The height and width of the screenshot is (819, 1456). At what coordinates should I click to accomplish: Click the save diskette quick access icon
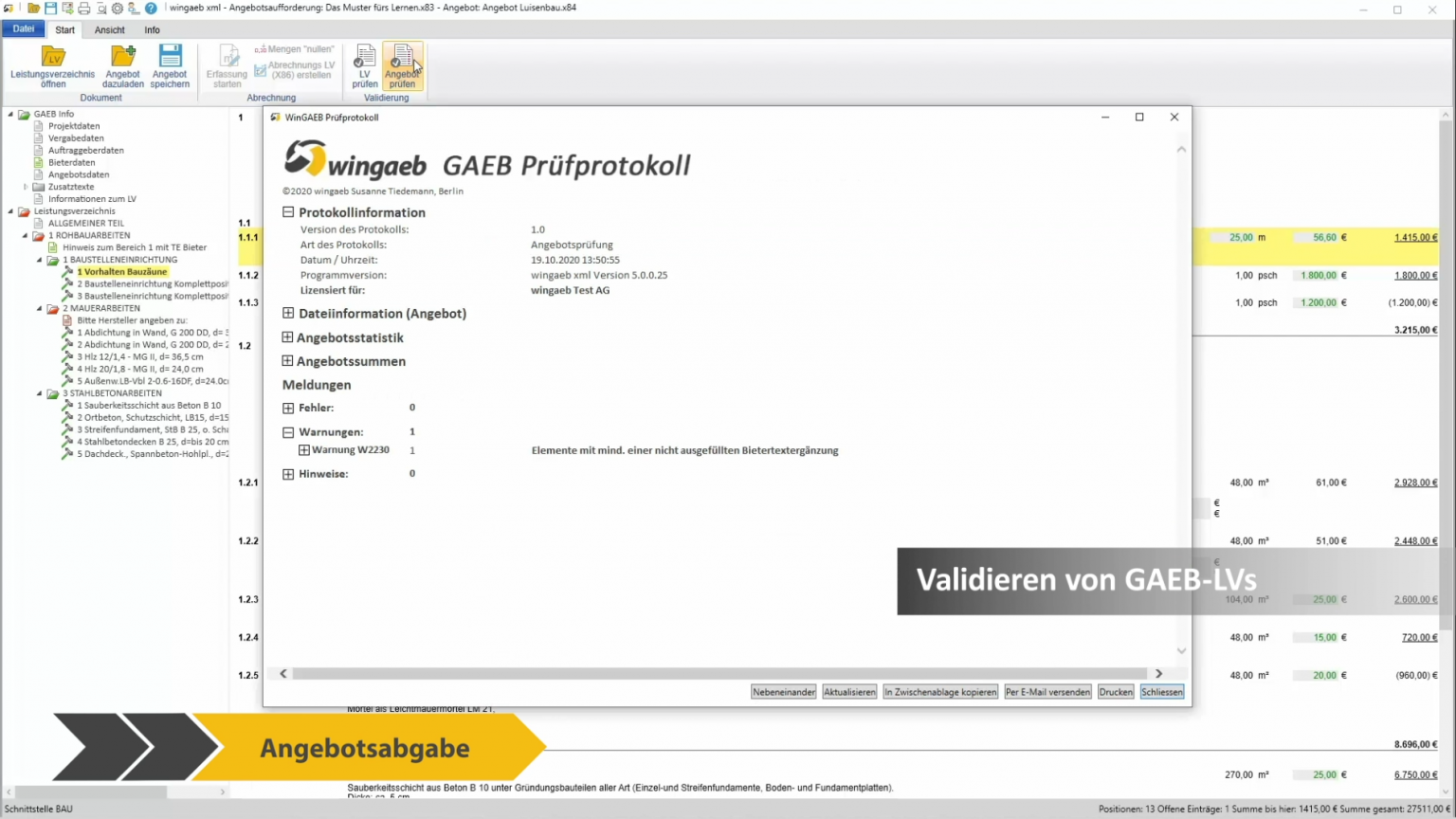coord(50,8)
